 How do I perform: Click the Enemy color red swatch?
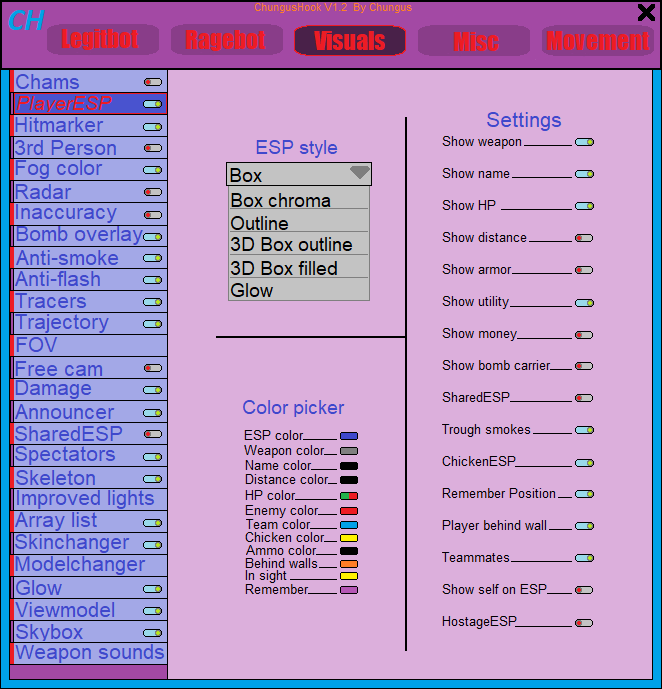pos(348,511)
